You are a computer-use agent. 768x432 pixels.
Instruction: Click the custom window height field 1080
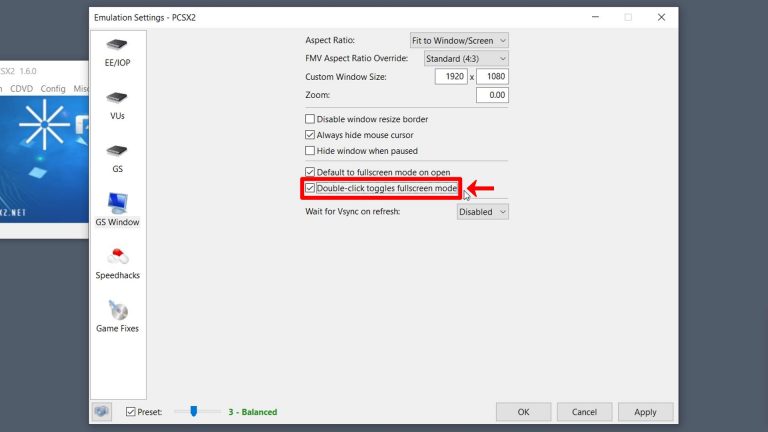tap(492, 76)
